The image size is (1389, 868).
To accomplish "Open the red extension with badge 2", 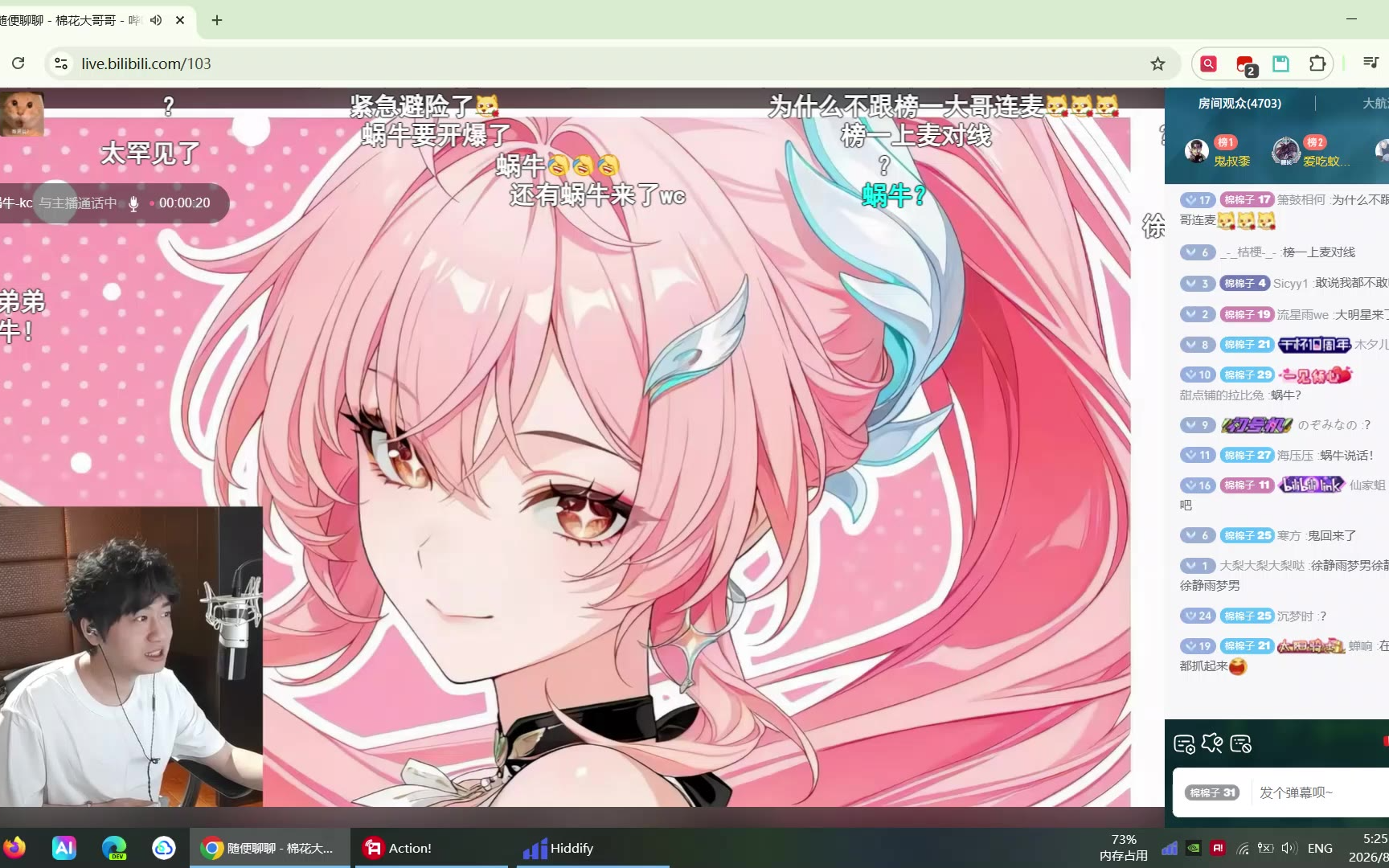I will pos(1245,64).
